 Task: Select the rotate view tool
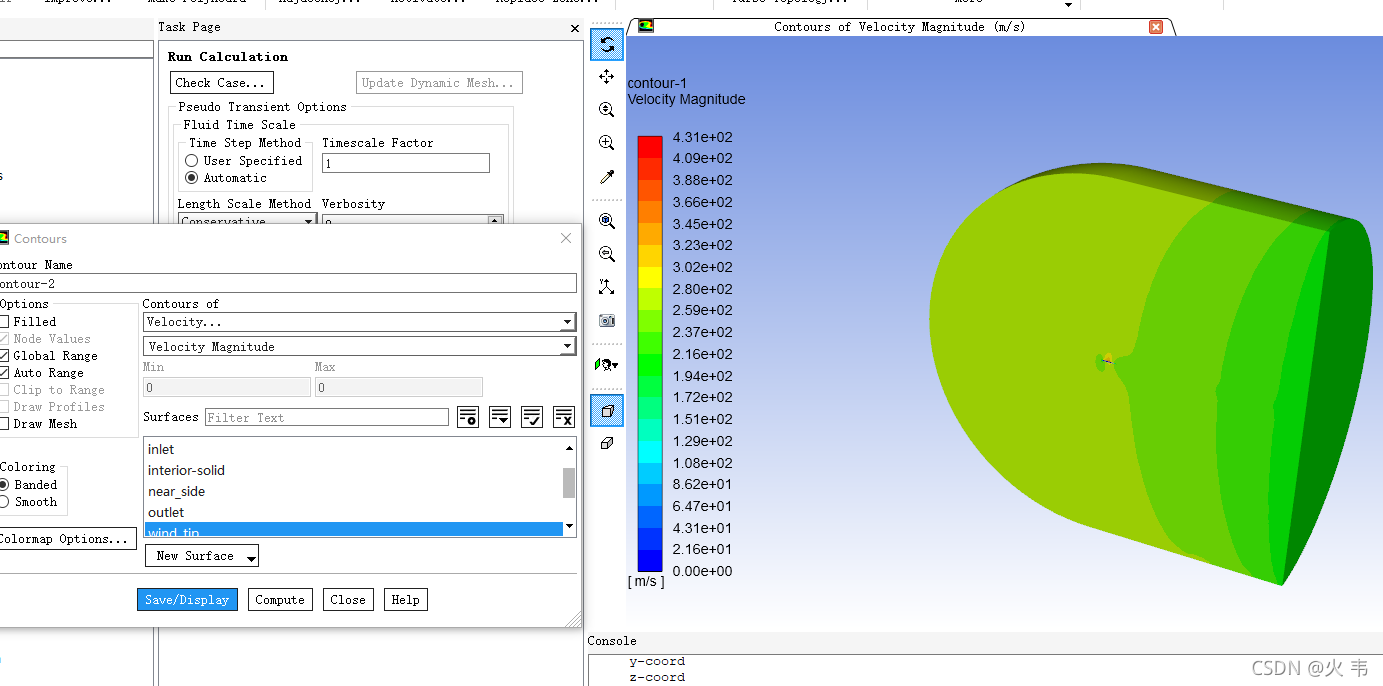pos(606,44)
